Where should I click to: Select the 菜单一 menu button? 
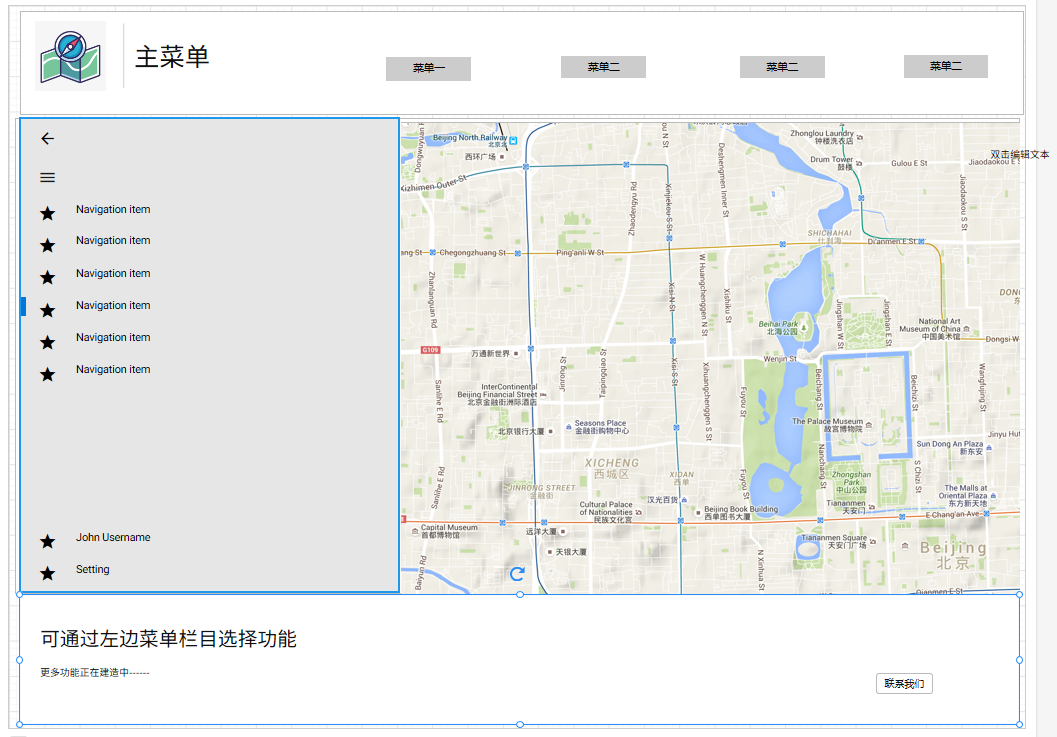pyautogui.click(x=428, y=69)
